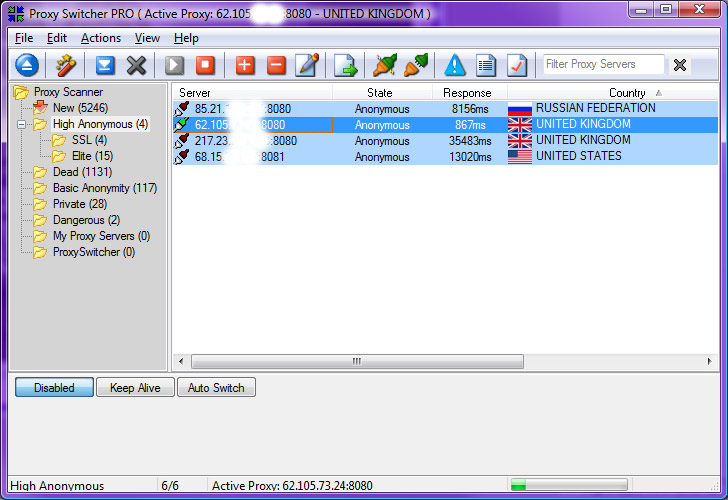Select the Private (28) folder

pyautogui.click(x=80, y=204)
